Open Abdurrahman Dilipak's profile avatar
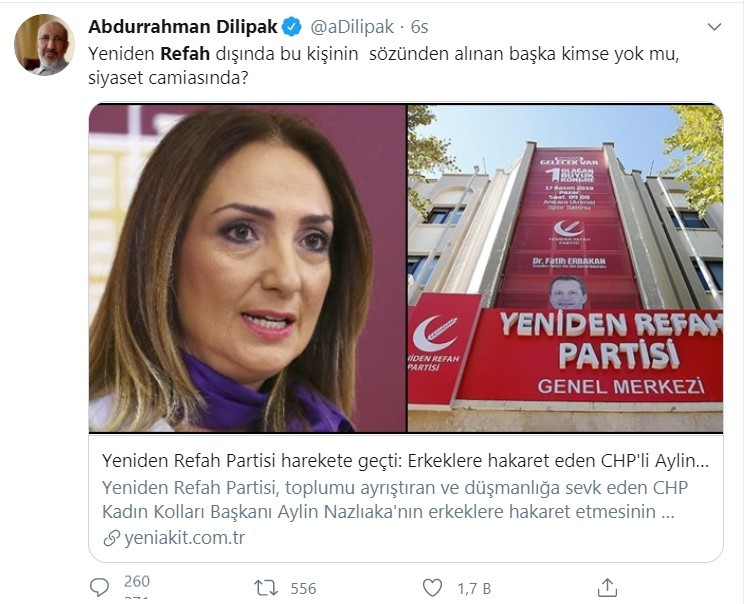Screen dimensions: 755x604 (44, 44)
